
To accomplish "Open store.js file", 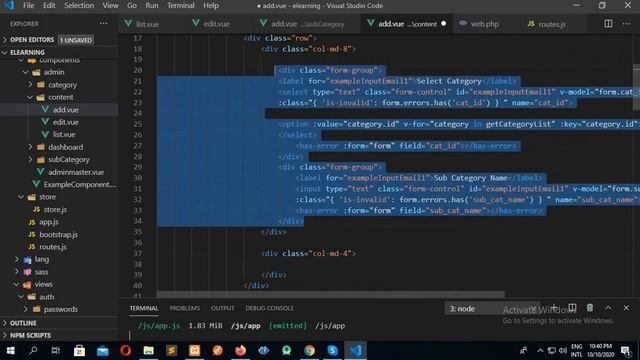I will pyautogui.click(x=55, y=209).
